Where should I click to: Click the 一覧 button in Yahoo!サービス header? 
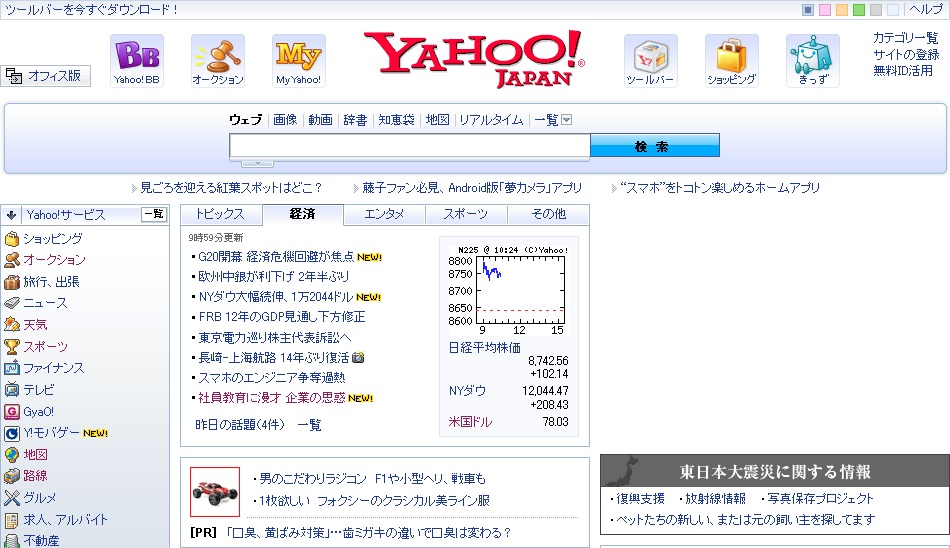pyautogui.click(x=154, y=214)
